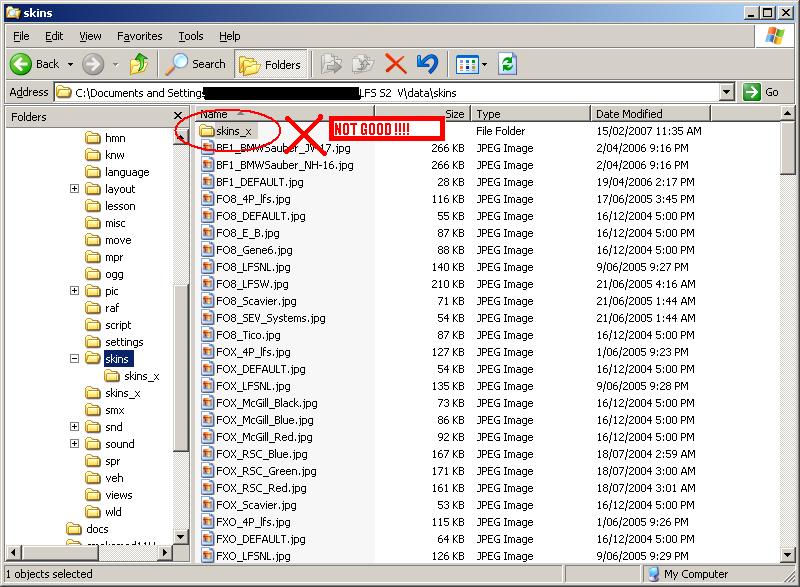Expand the snd folder tree node

coord(74,426)
